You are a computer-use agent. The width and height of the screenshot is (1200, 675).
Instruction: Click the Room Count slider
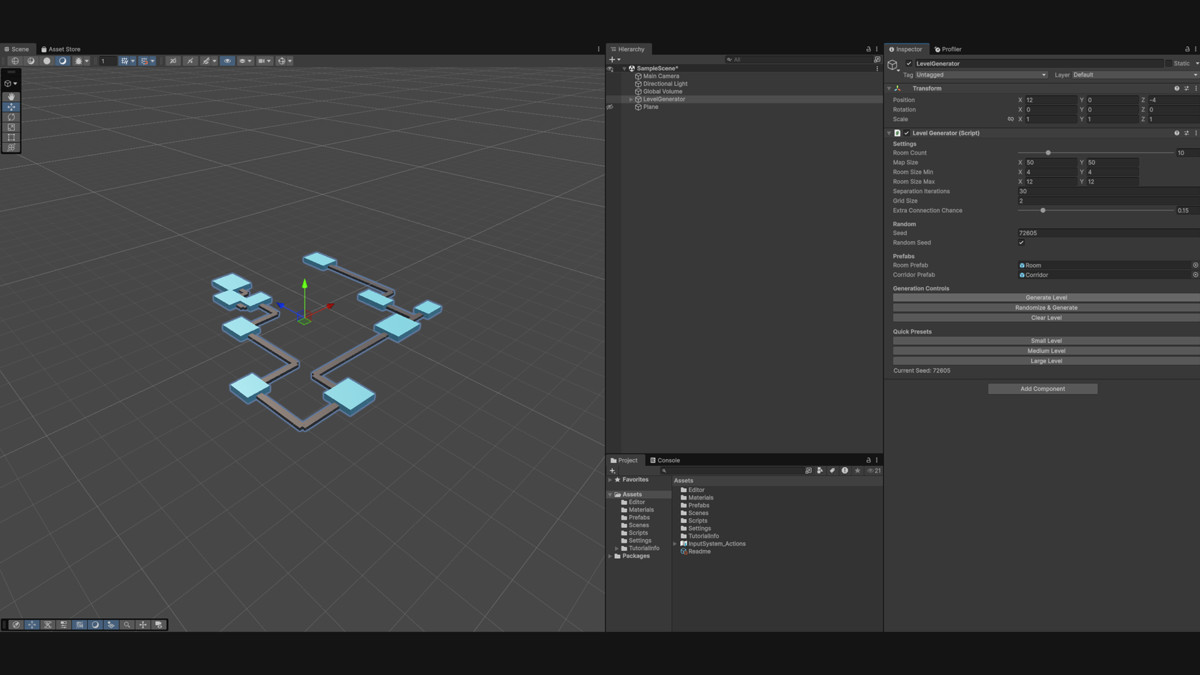(1095, 153)
